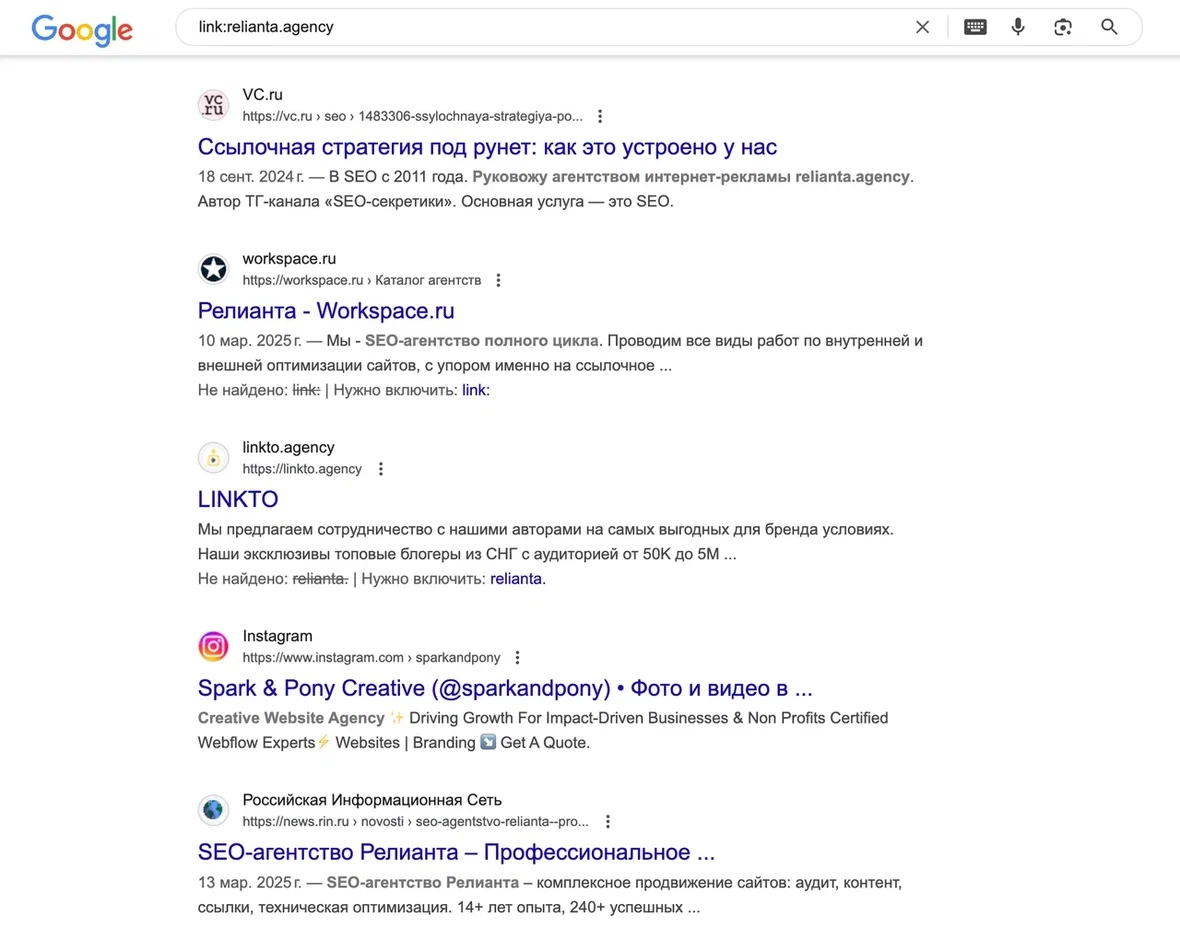This screenshot has width=1180, height=940.
Task: Click the Google logo
Action: 82,29
